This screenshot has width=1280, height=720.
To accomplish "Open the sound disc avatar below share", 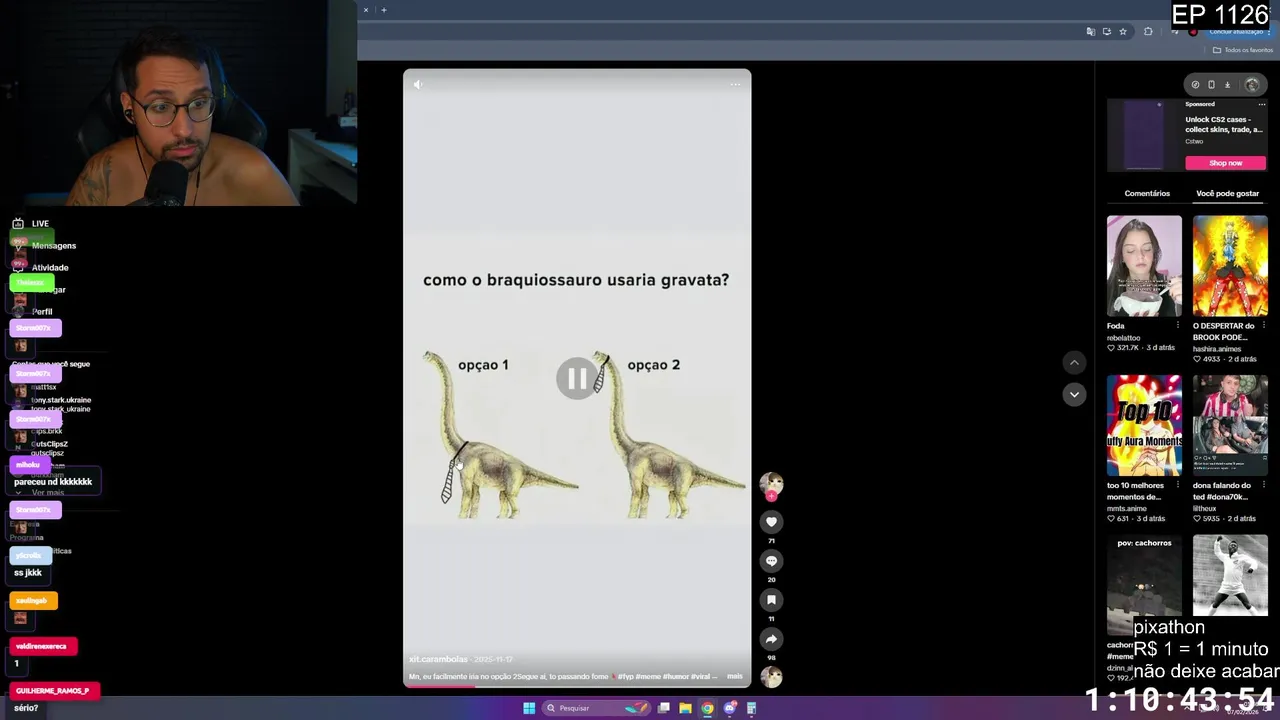I will click(x=771, y=677).
